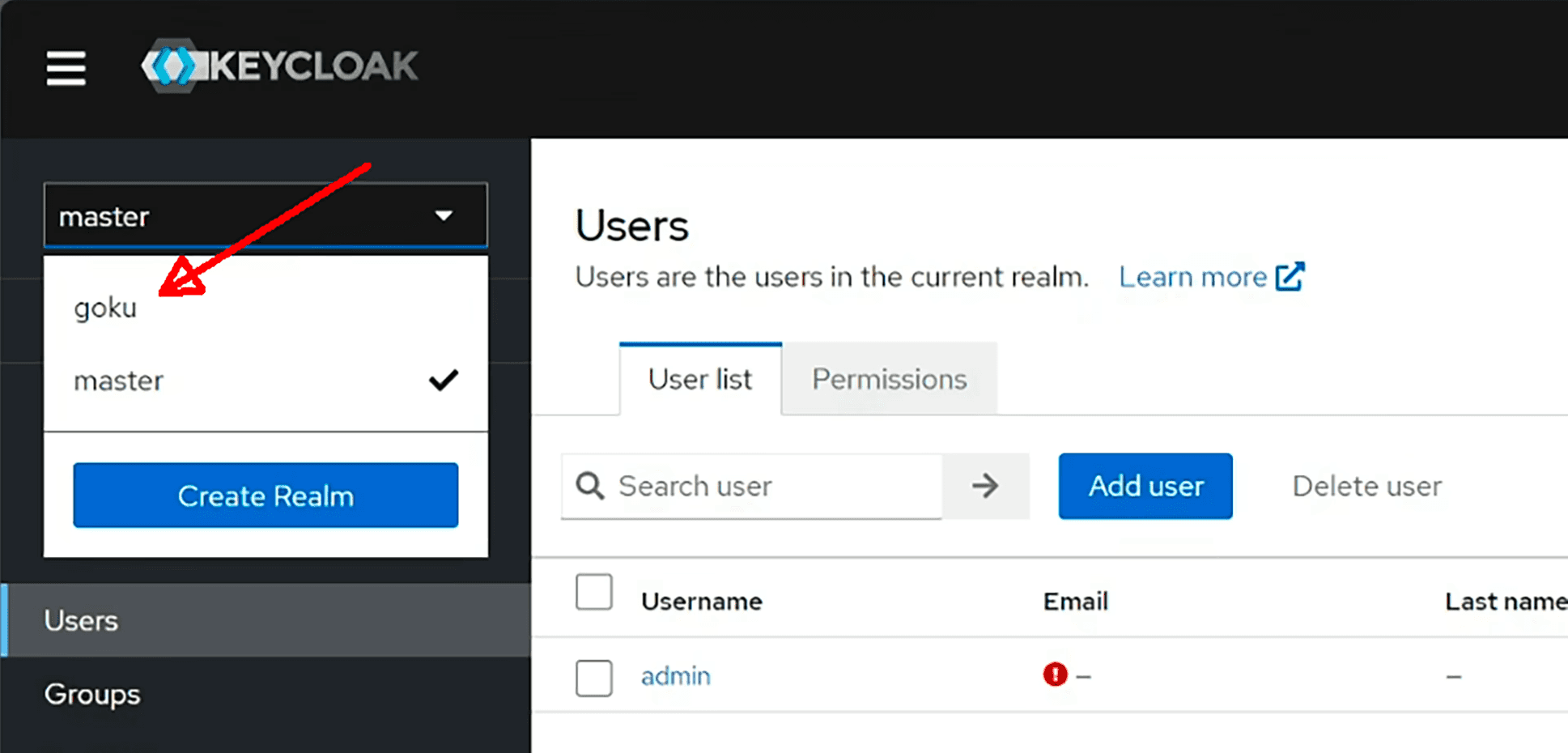Click the checkmark next to the master realm entry
Screen dimensions: 1568x753
click(x=444, y=380)
